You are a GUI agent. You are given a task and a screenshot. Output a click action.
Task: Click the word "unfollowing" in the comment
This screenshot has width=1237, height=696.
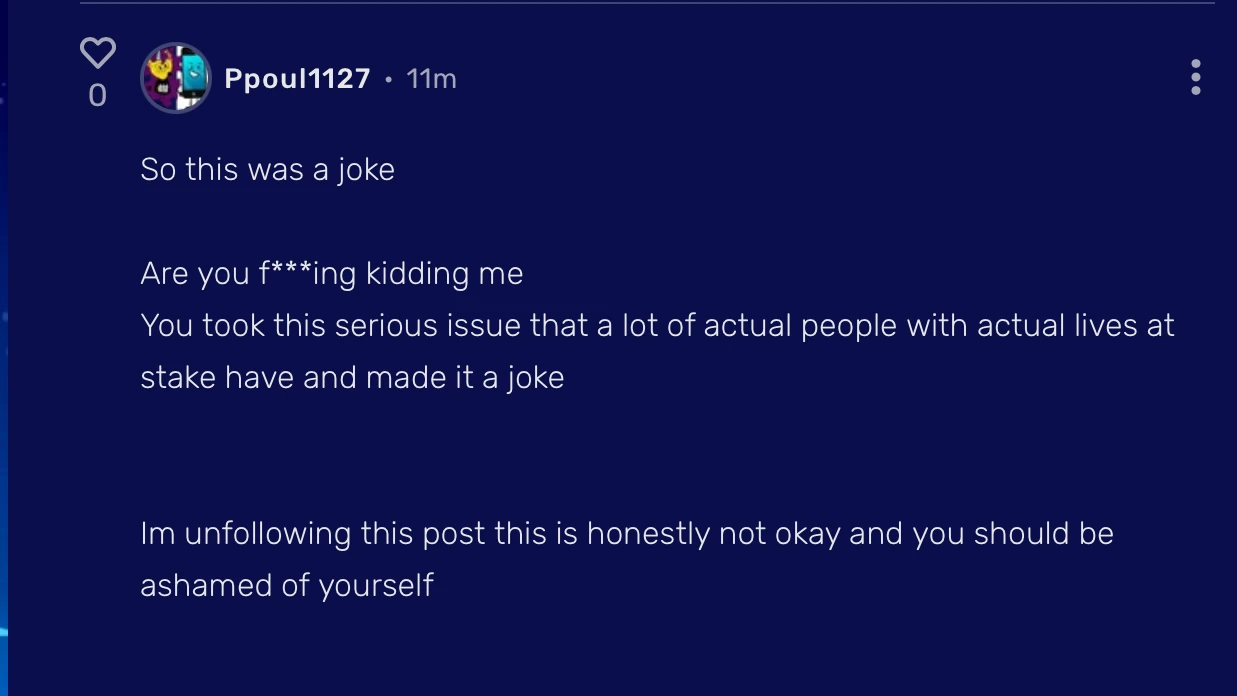pos(268,534)
